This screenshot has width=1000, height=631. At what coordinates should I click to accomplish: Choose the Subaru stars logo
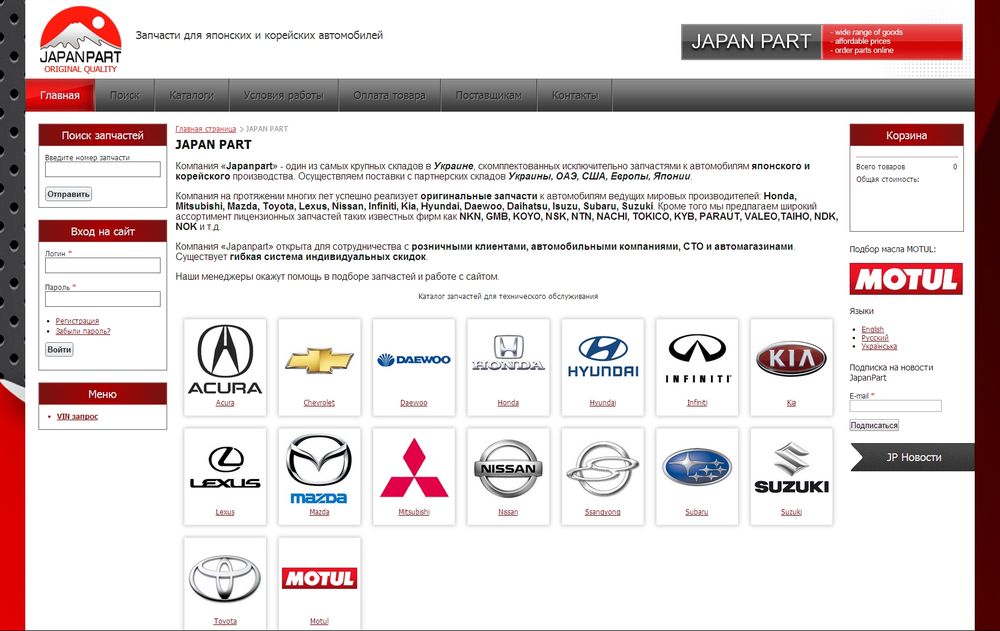click(697, 467)
